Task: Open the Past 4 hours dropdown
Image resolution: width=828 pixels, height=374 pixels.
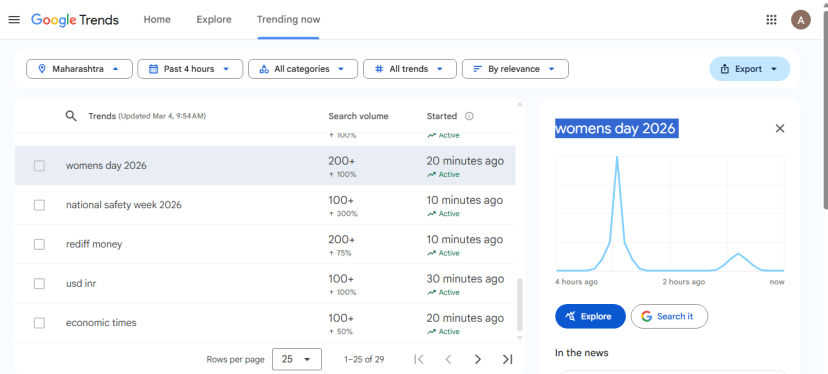Action: (x=190, y=69)
